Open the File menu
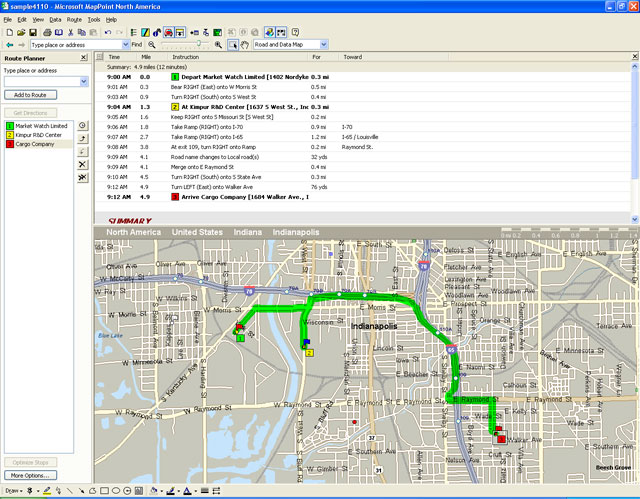The height and width of the screenshot is (499, 640). point(8,20)
